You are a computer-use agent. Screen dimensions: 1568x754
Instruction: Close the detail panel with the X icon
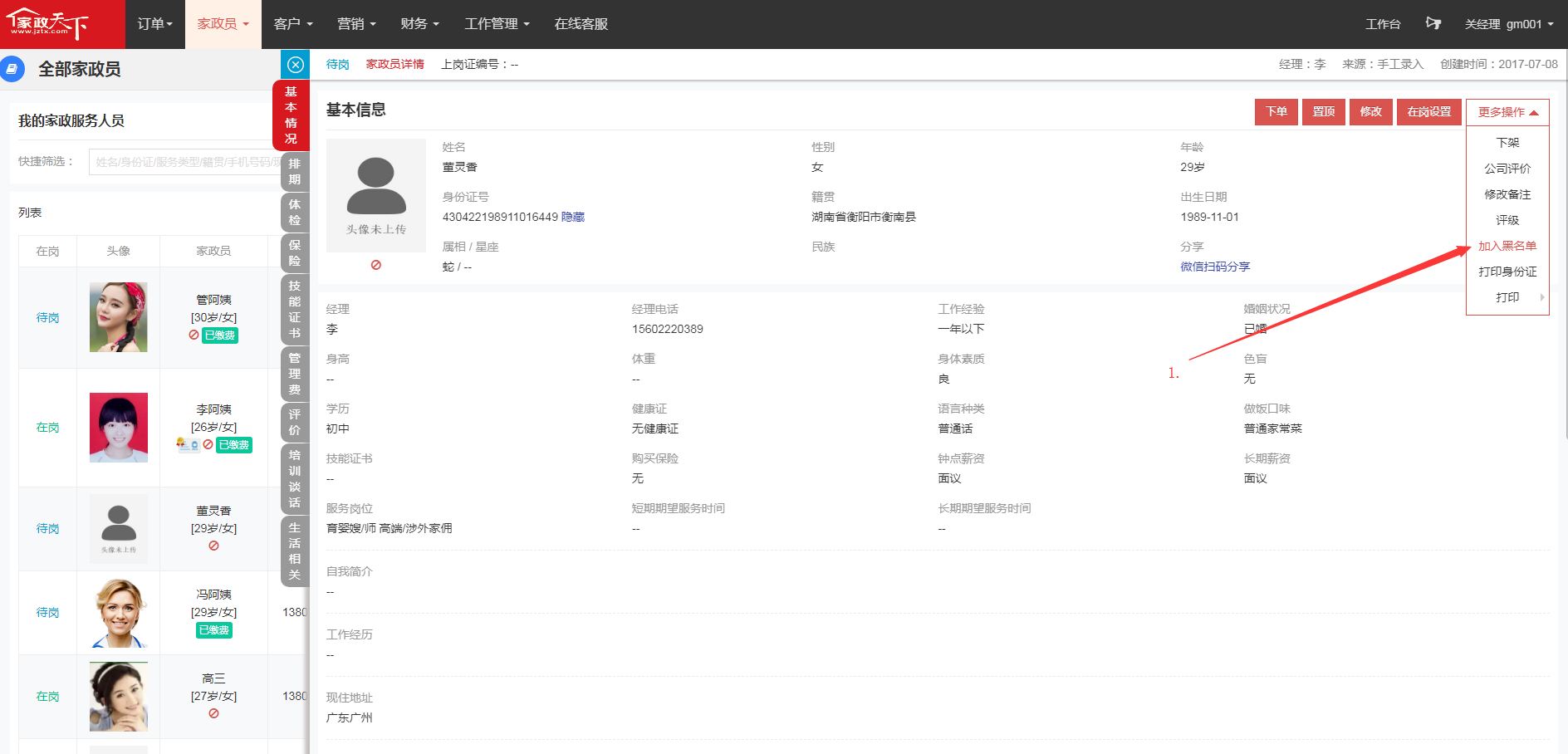click(296, 65)
